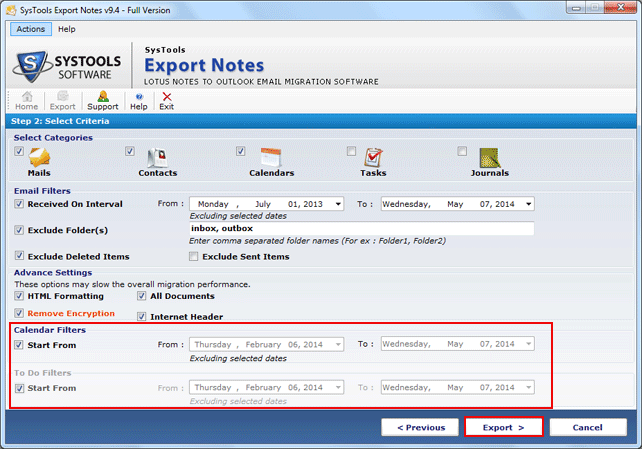This screenshot has width=642, height=449.
Task: Toggle Calendar Filters Start From checkbox
Action: coord(19,345)
